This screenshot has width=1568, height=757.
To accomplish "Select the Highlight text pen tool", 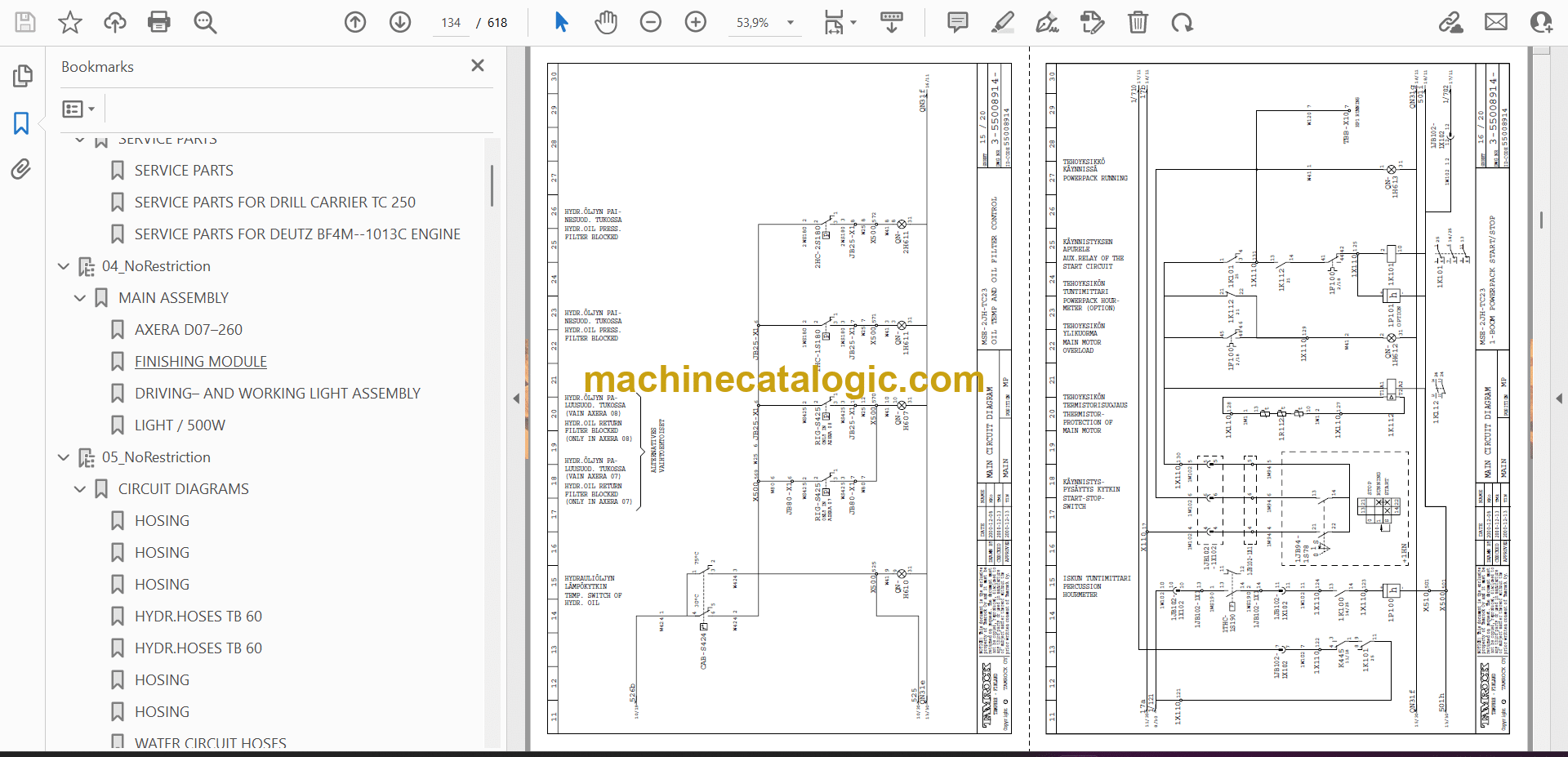I will pyautogui.click(x=1002, y=22).
